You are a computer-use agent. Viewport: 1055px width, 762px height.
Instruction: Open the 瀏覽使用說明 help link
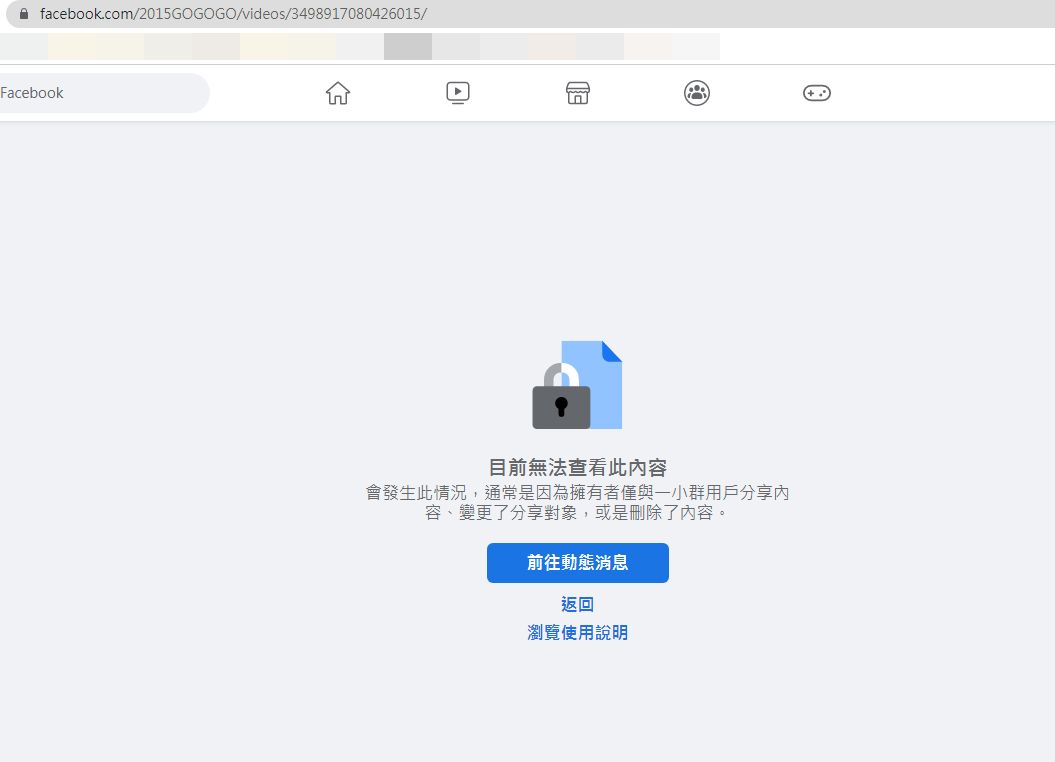(x=577, y=633)
